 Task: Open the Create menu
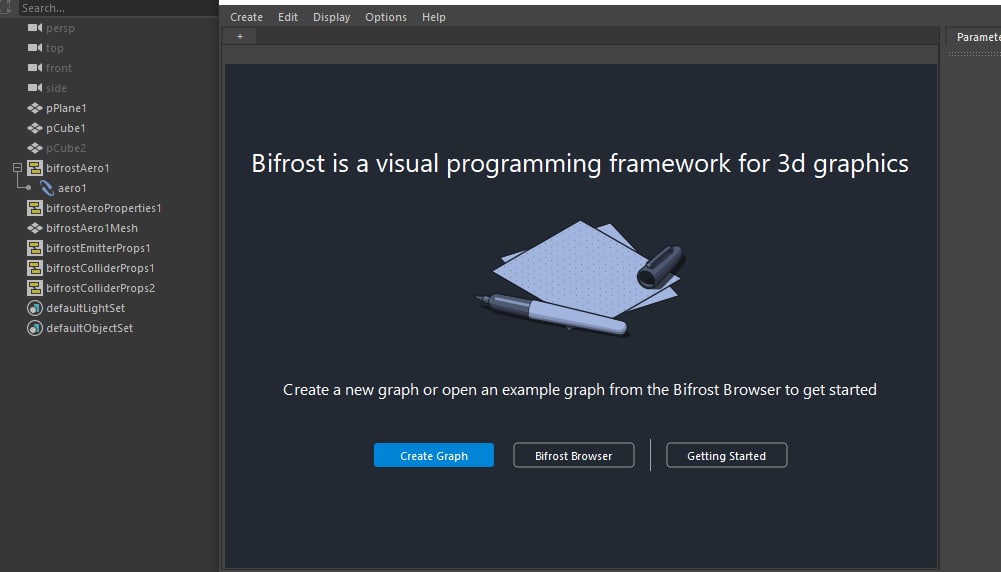(246, 17)
